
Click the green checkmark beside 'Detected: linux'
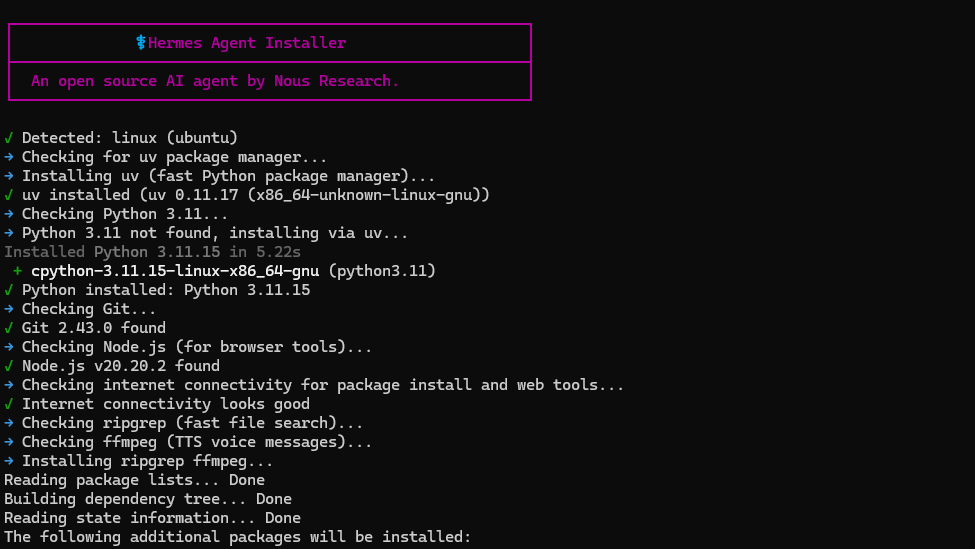tap(9, 137)
